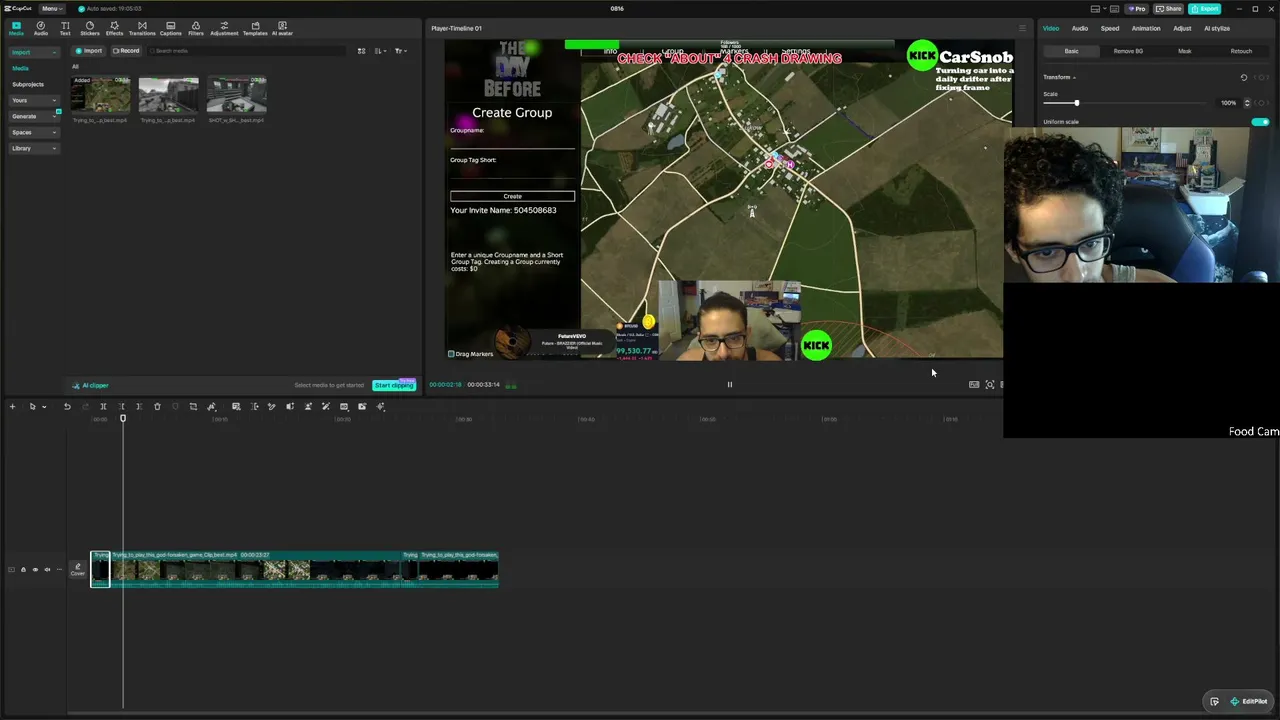Open the Effects panel

(115, 28)
